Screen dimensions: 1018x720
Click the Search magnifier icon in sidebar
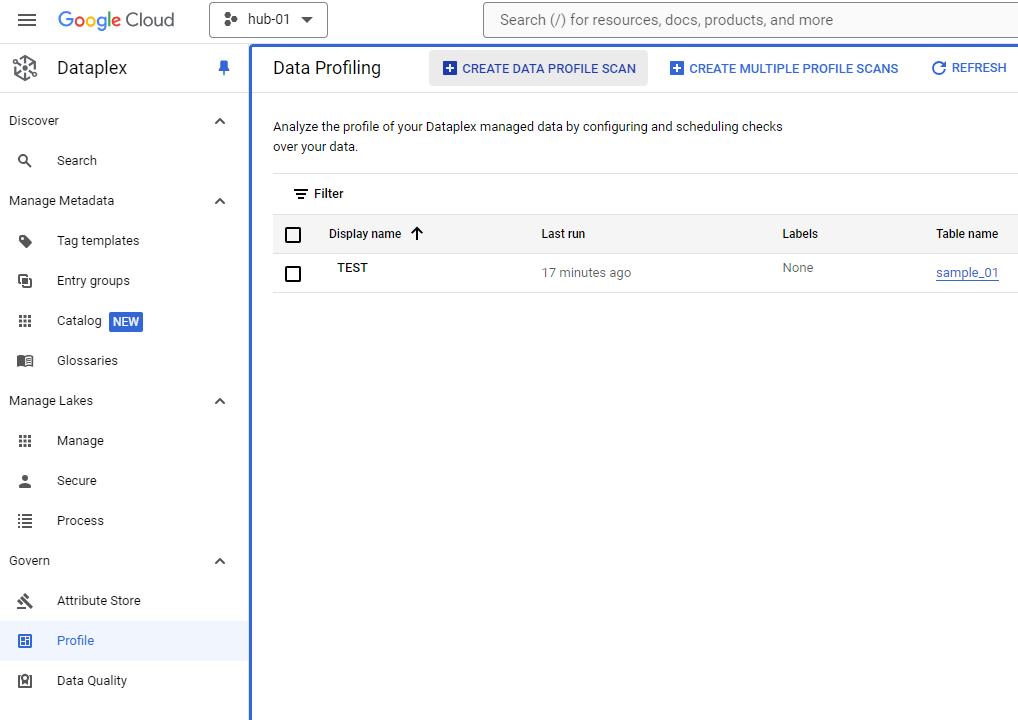coord(25,161)
